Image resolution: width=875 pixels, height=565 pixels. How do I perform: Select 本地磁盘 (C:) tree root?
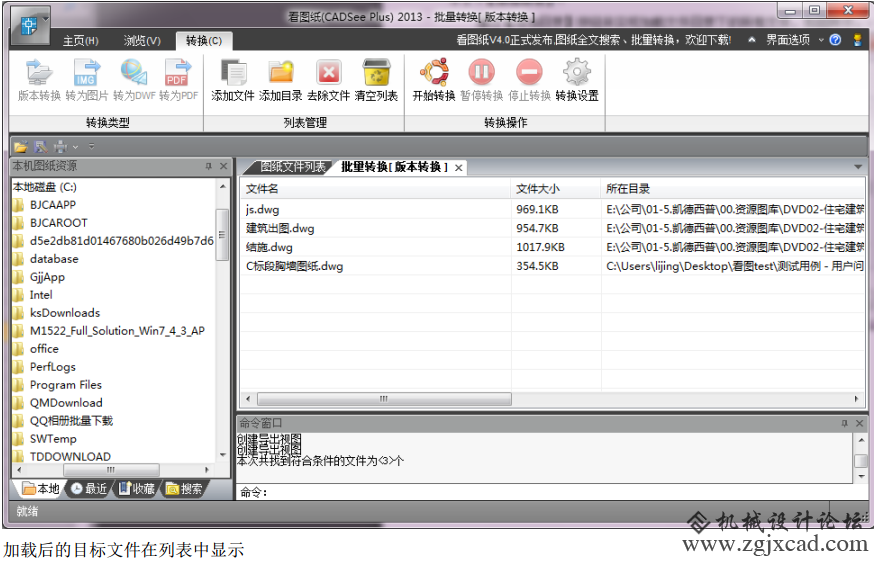(45, 187)
